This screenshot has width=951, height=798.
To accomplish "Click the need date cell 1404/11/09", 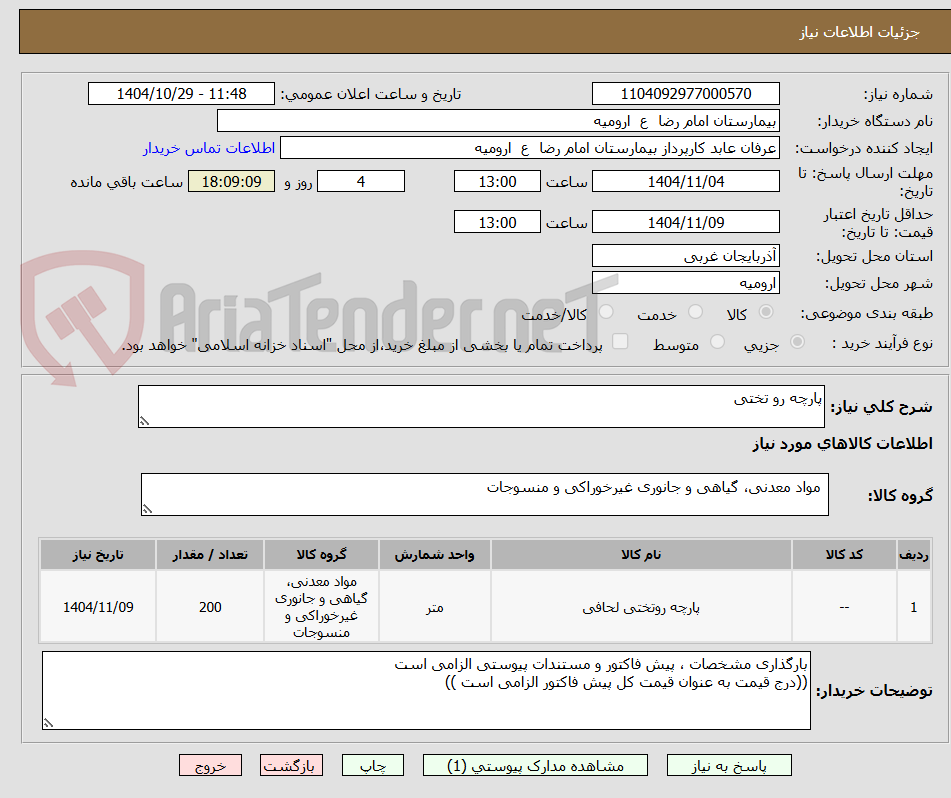I will pos(98,606).
